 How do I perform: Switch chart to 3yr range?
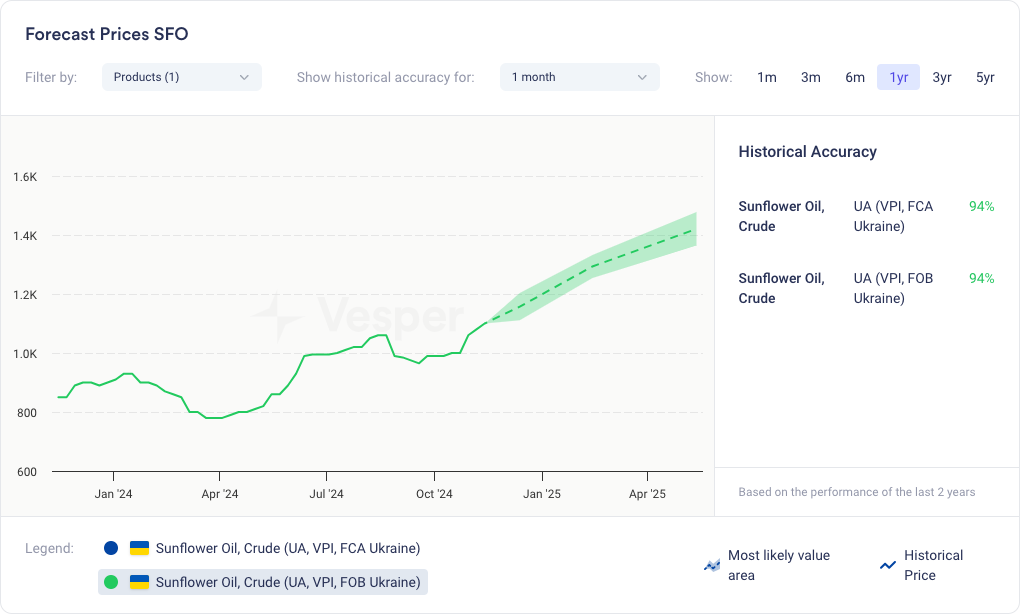[x=942, y=77]
